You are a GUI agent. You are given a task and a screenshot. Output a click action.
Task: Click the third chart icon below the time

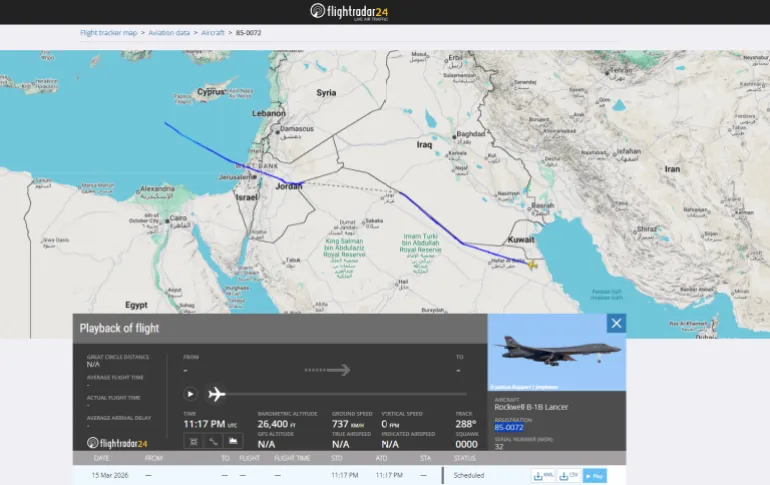click(x=233, y=441)
